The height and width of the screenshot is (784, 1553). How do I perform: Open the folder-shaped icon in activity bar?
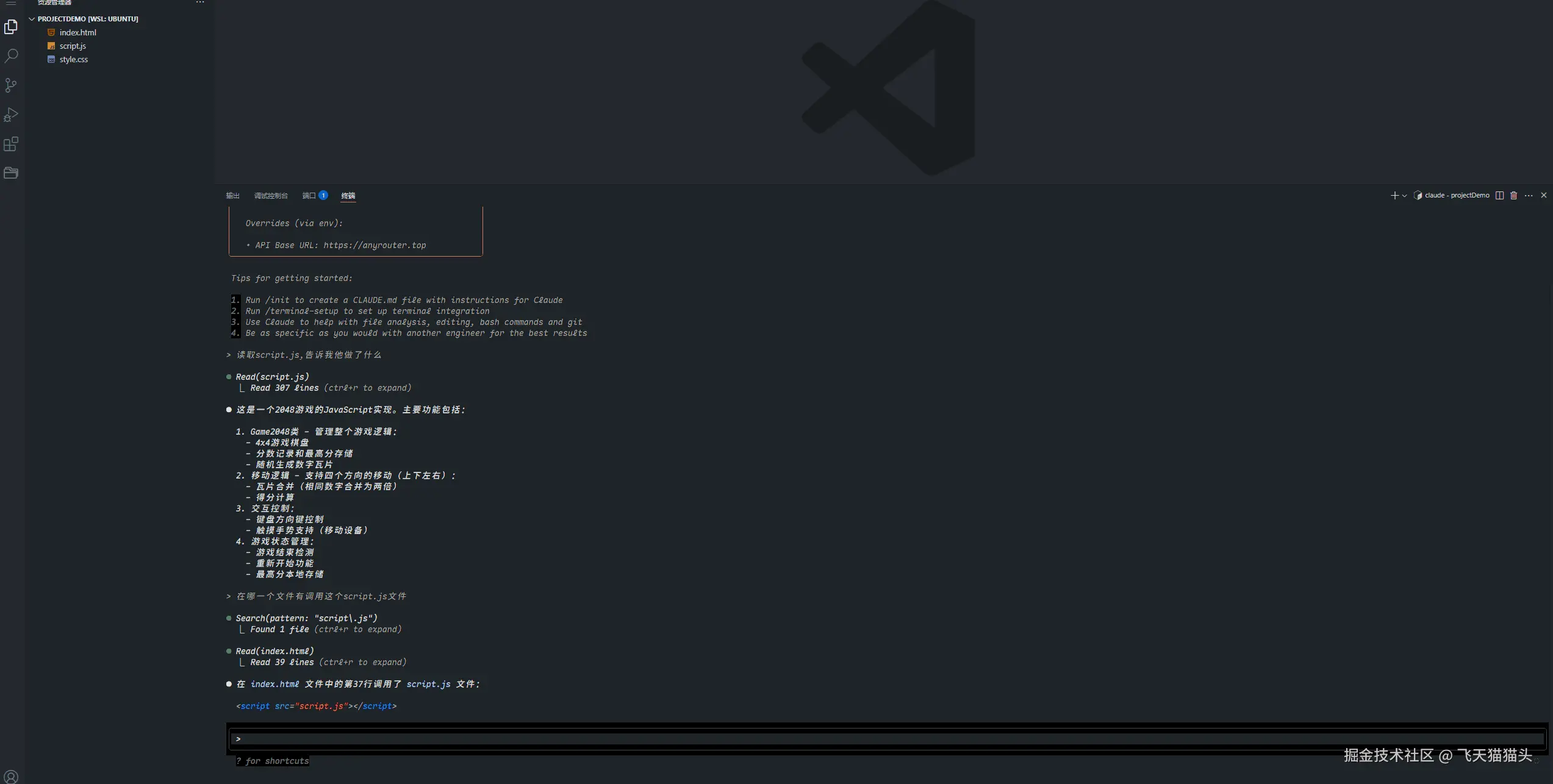(11, 173)
